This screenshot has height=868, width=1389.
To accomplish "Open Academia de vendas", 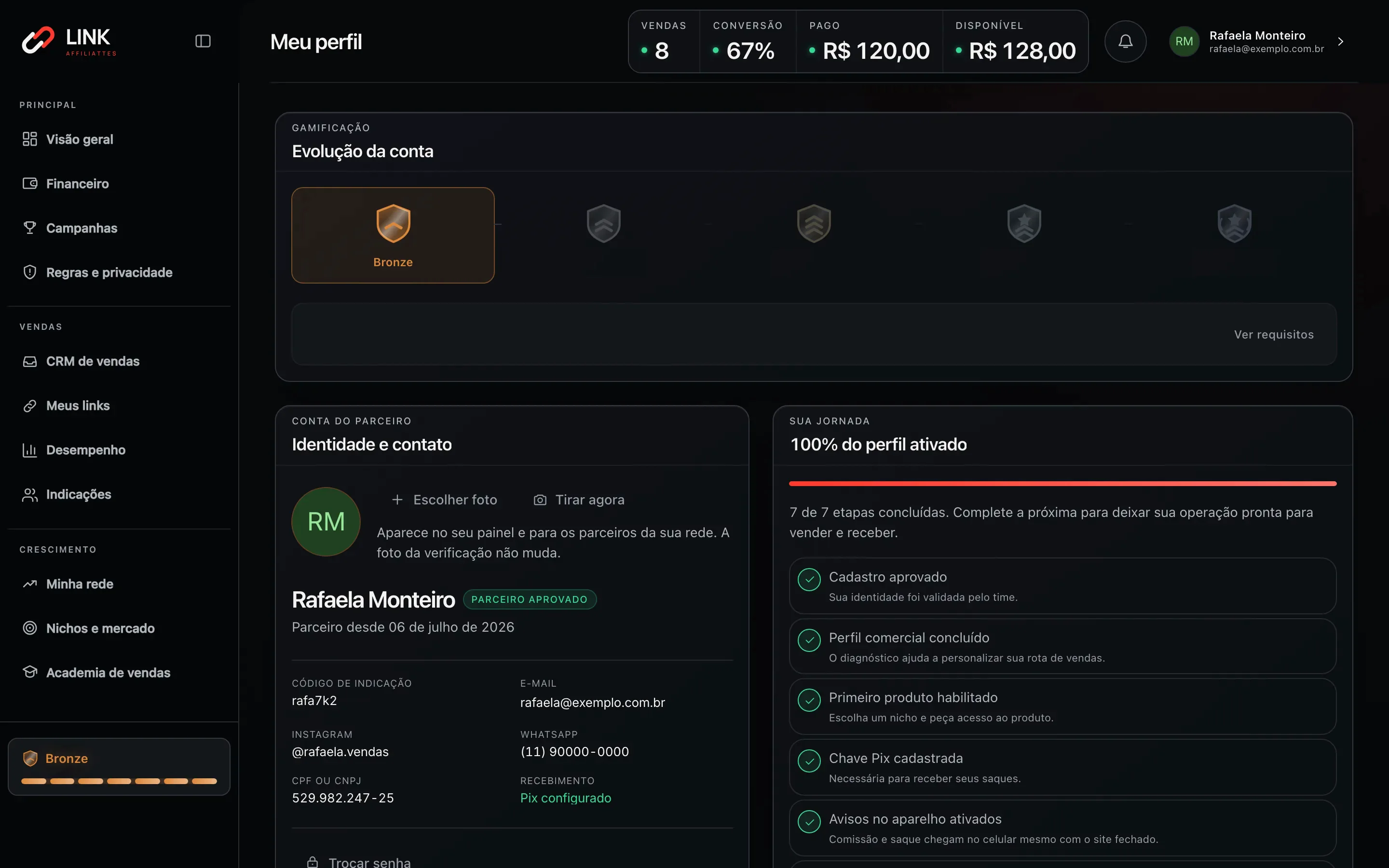I will 119,672.
